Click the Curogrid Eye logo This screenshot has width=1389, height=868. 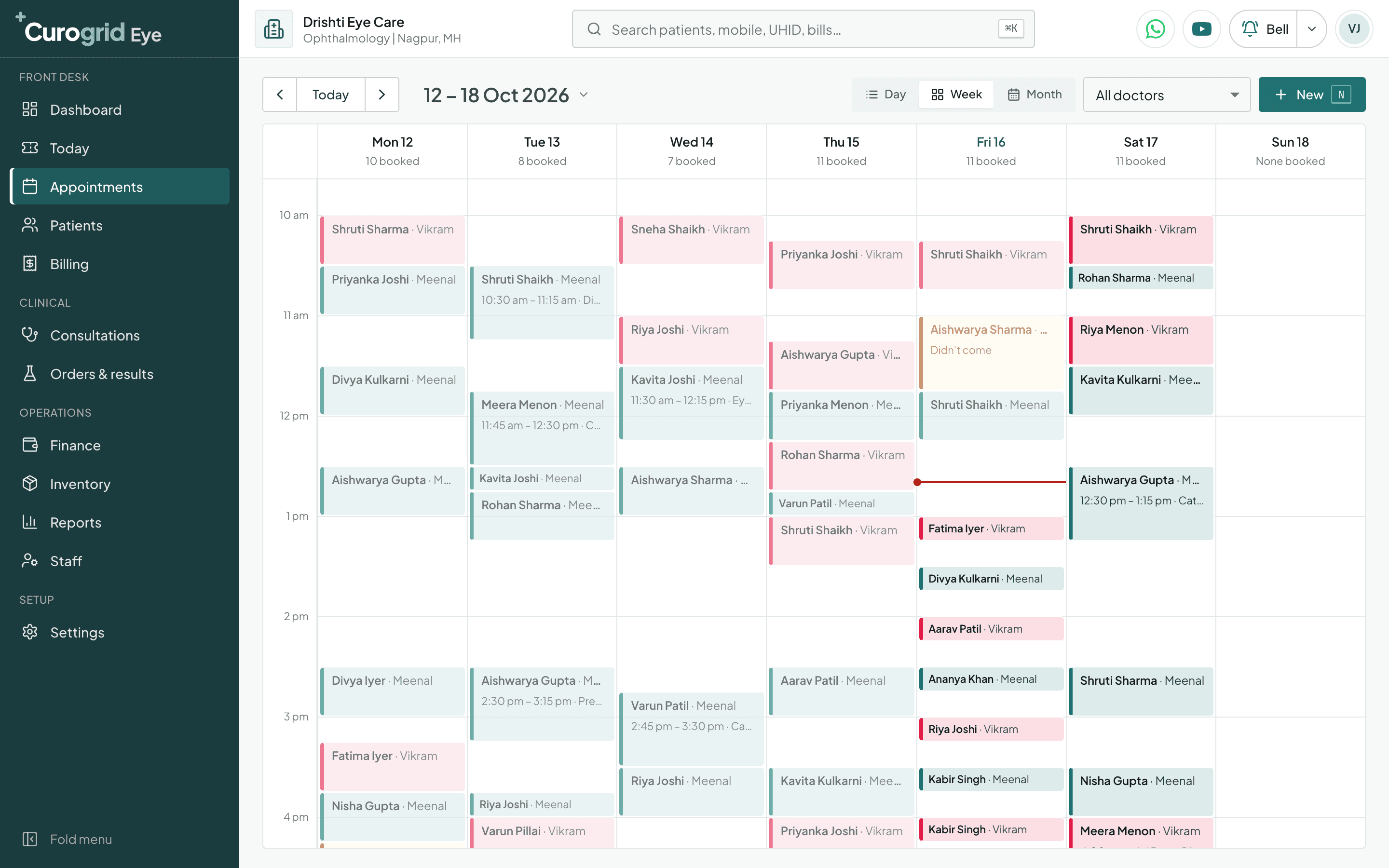click(89, 30)
